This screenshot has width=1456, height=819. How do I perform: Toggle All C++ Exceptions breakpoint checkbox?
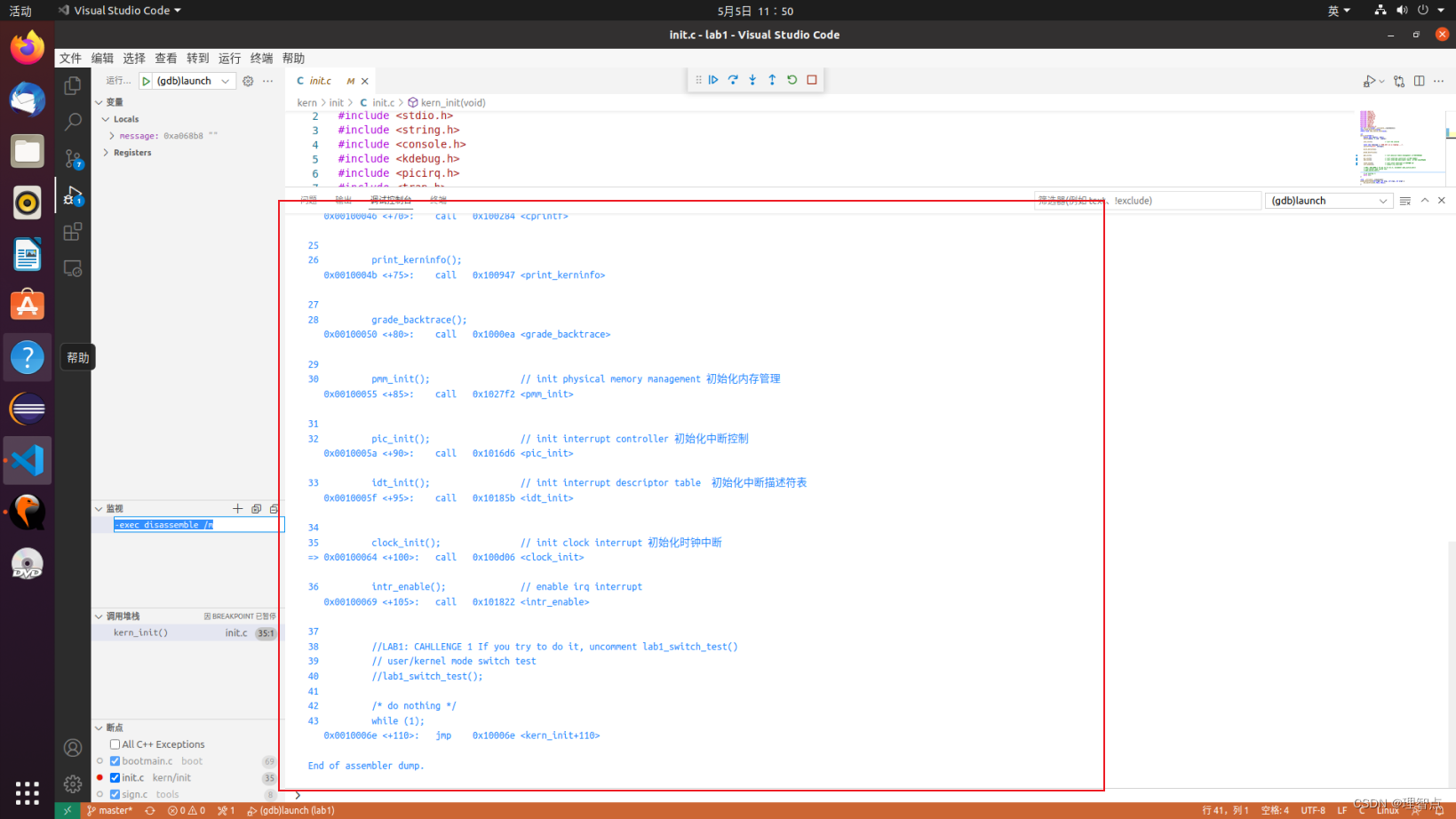(115, 744)
